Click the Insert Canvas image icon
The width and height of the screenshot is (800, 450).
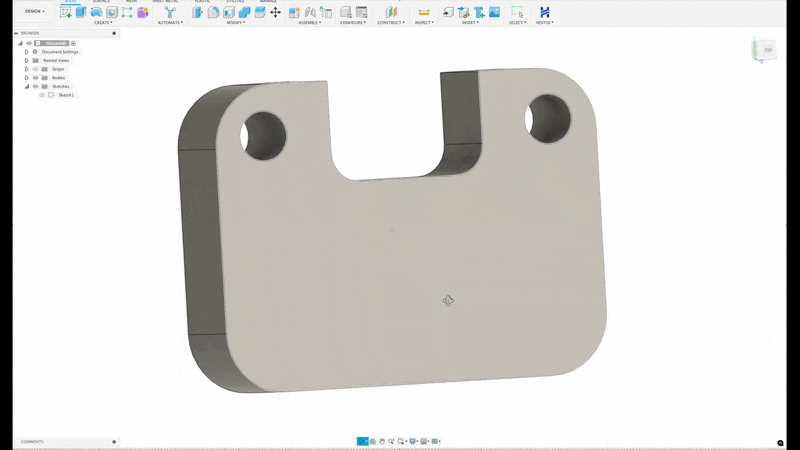pyautogui.click(x=494, y=12)
